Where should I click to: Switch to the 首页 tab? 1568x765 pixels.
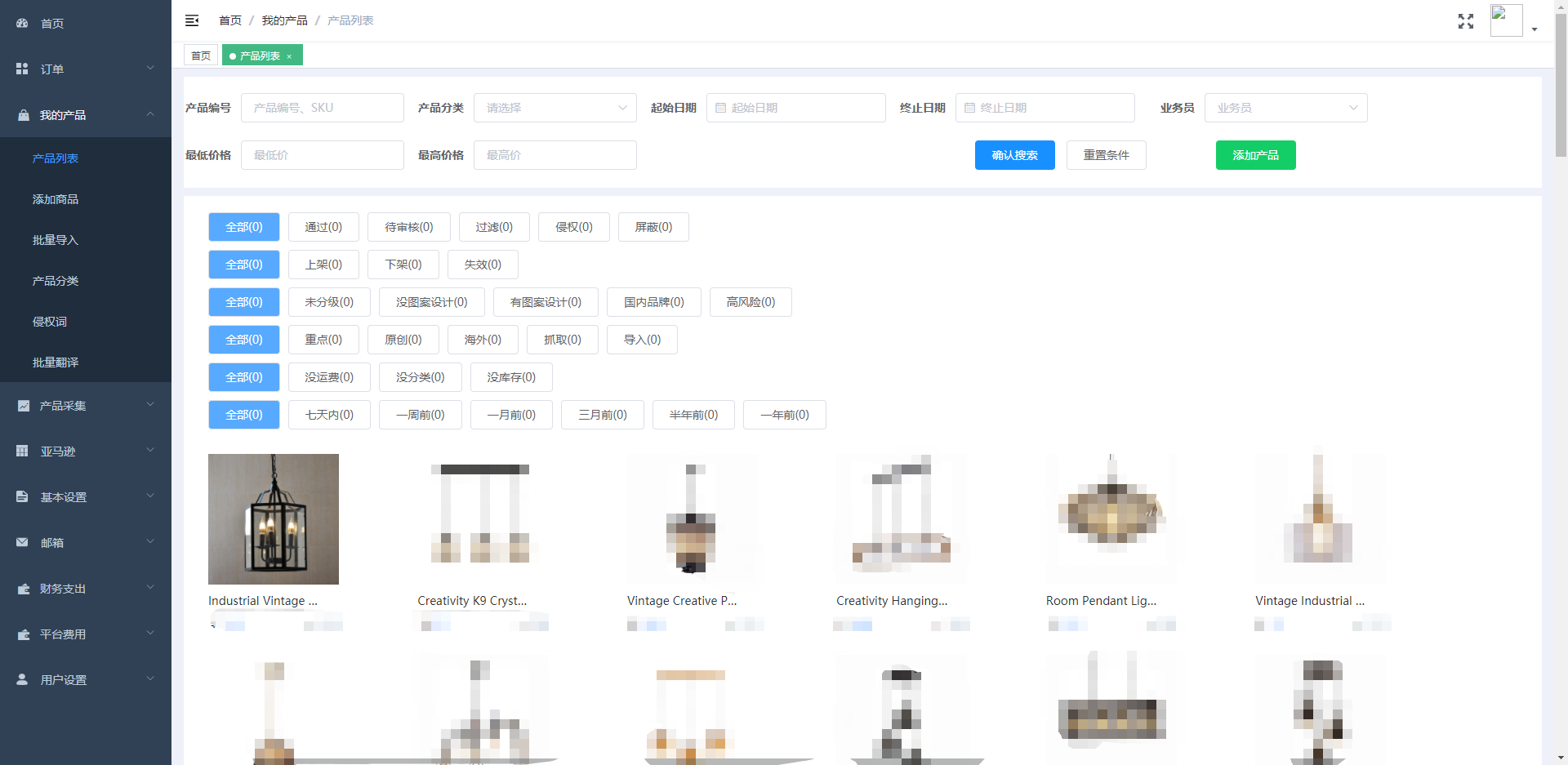coord(201,56)
